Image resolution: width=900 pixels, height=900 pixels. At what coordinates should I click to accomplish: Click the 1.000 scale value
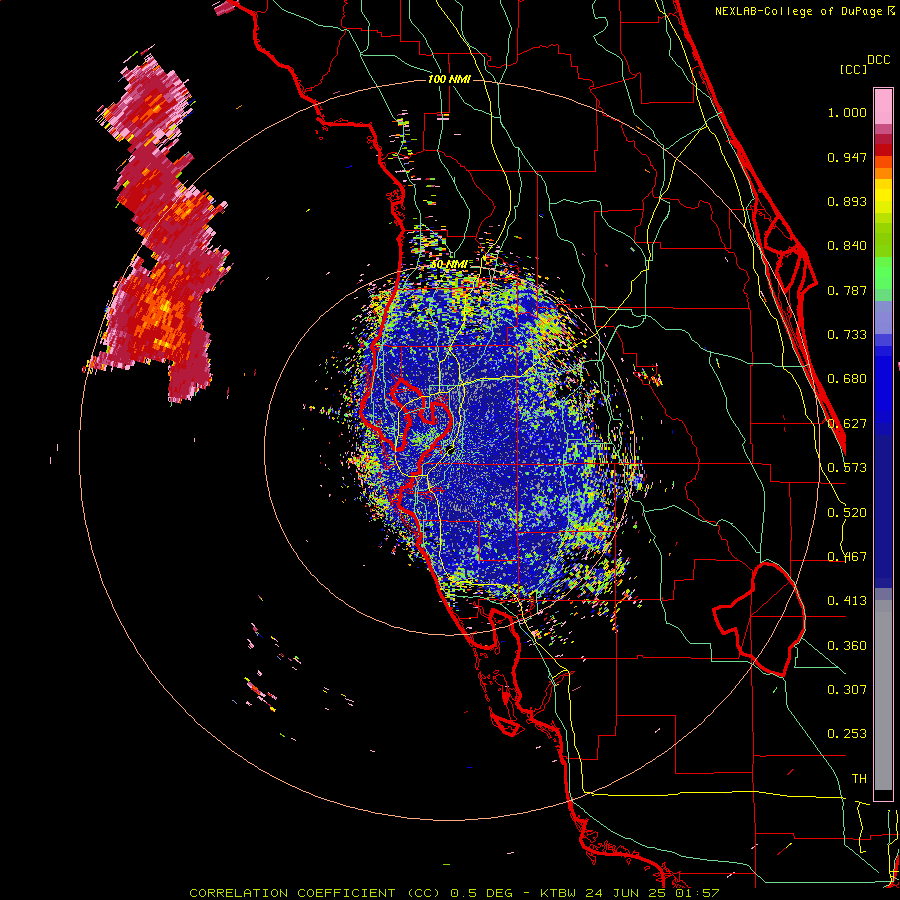click(847, 112)
